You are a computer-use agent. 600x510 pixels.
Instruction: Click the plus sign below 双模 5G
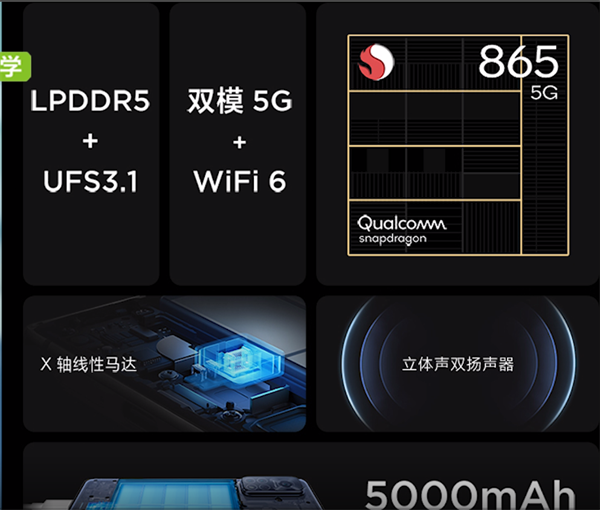pyautogui.click(x=240, y=142)
